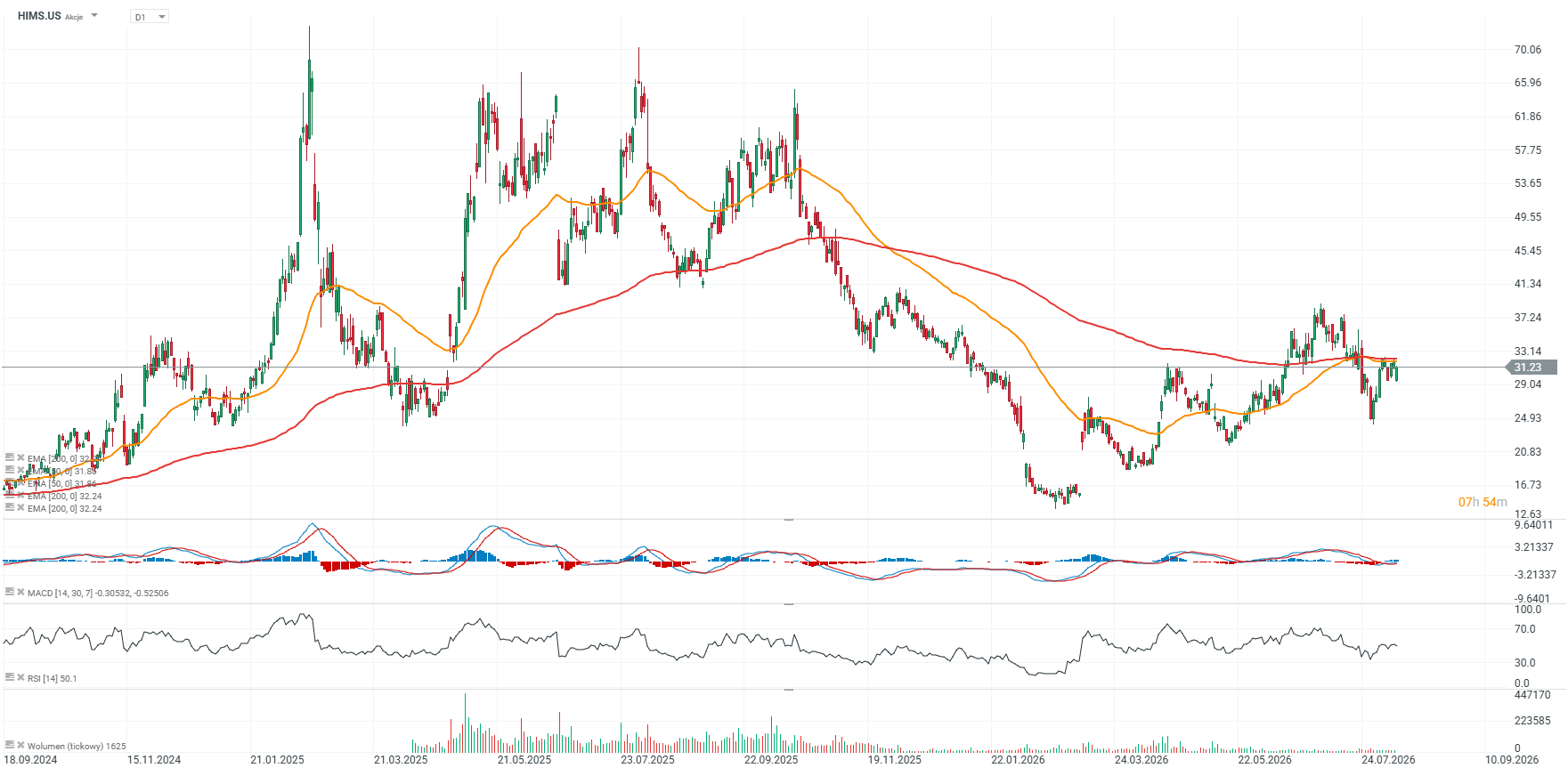Click the volume scale value 447170
Viewport: 1568px width, 776px height.
(x=1532, y=695)
